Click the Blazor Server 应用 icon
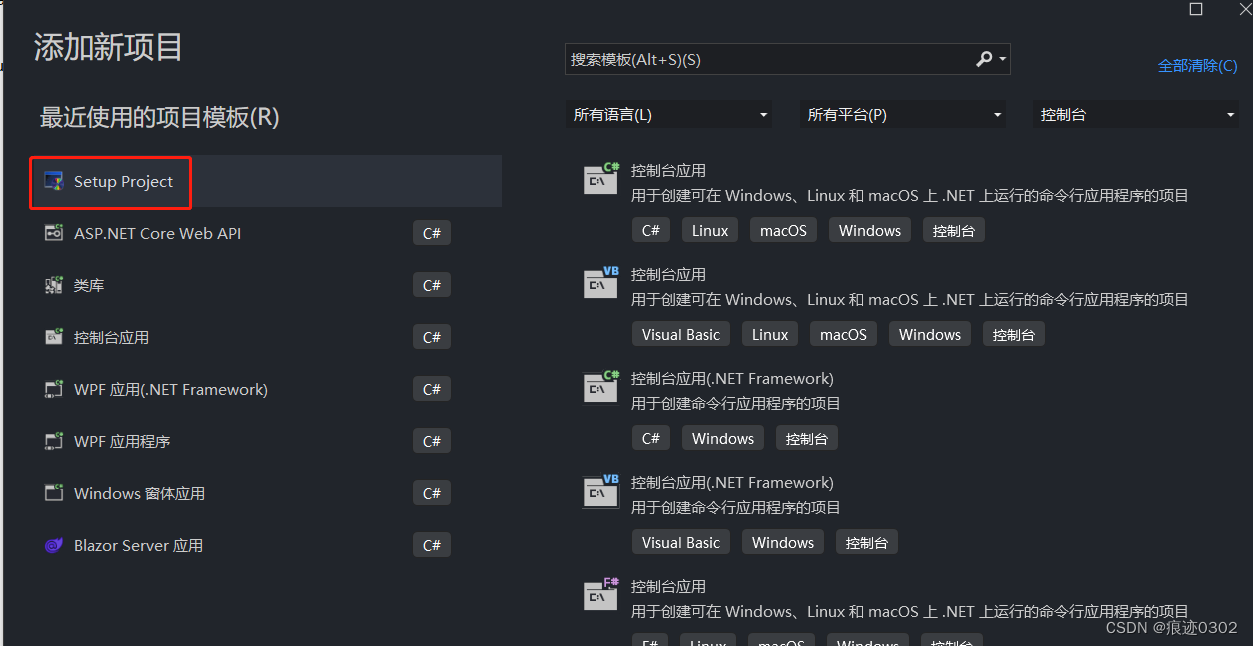Viewport: 1253px width, 646px height. pyautogui.click(x=54, y=545)
